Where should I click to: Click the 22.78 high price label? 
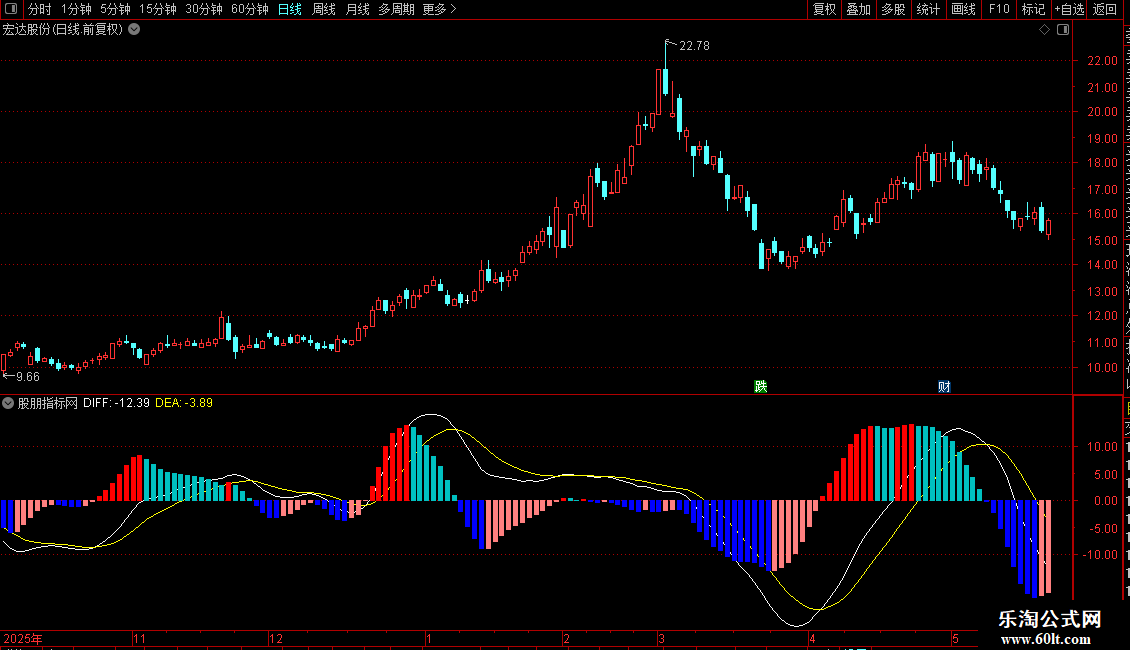pos(694,46)
